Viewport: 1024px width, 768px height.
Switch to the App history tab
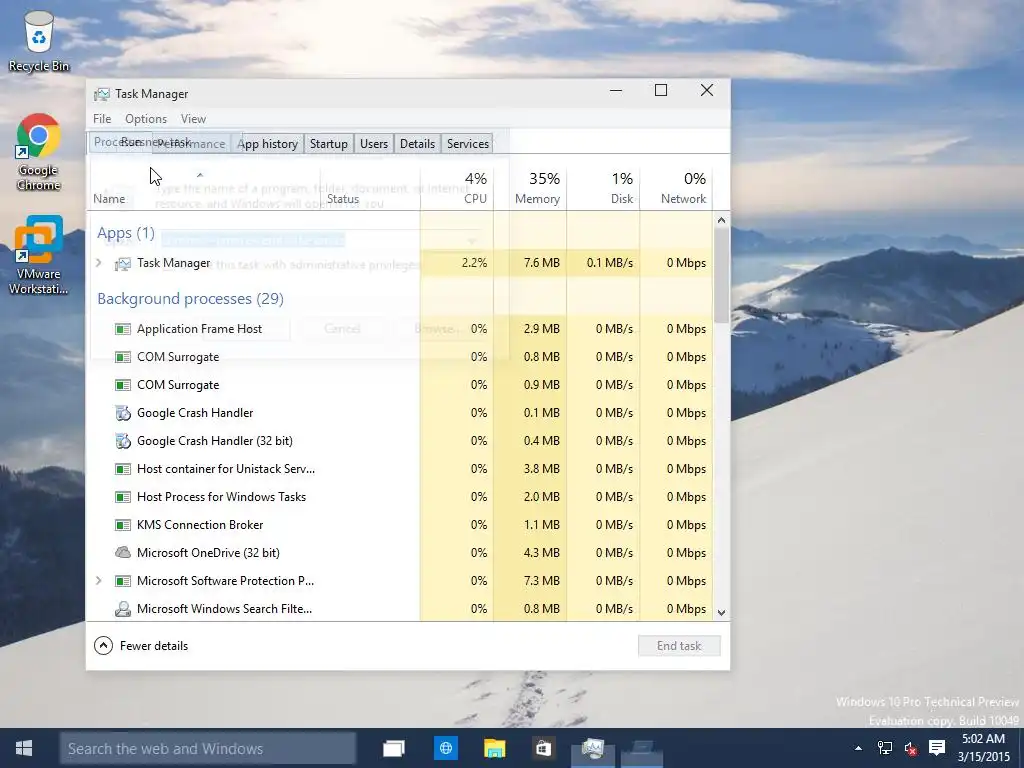267,144
